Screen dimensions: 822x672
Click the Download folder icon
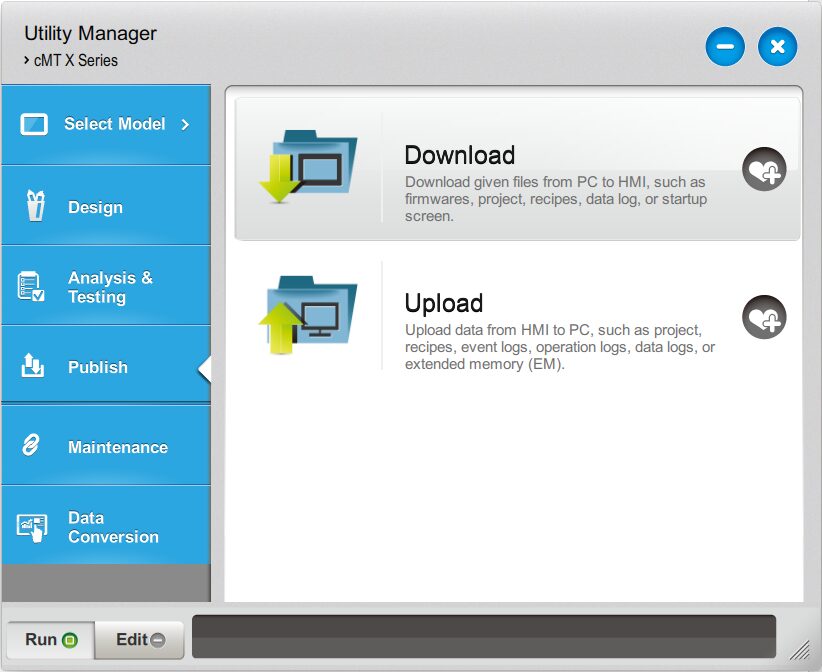point(309,167)
